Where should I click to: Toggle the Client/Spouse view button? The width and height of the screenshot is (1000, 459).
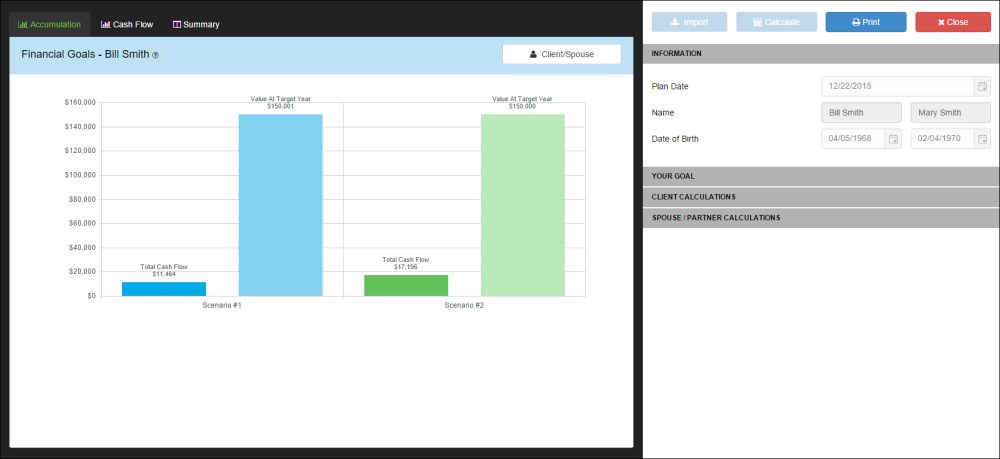tap(562, 54)
